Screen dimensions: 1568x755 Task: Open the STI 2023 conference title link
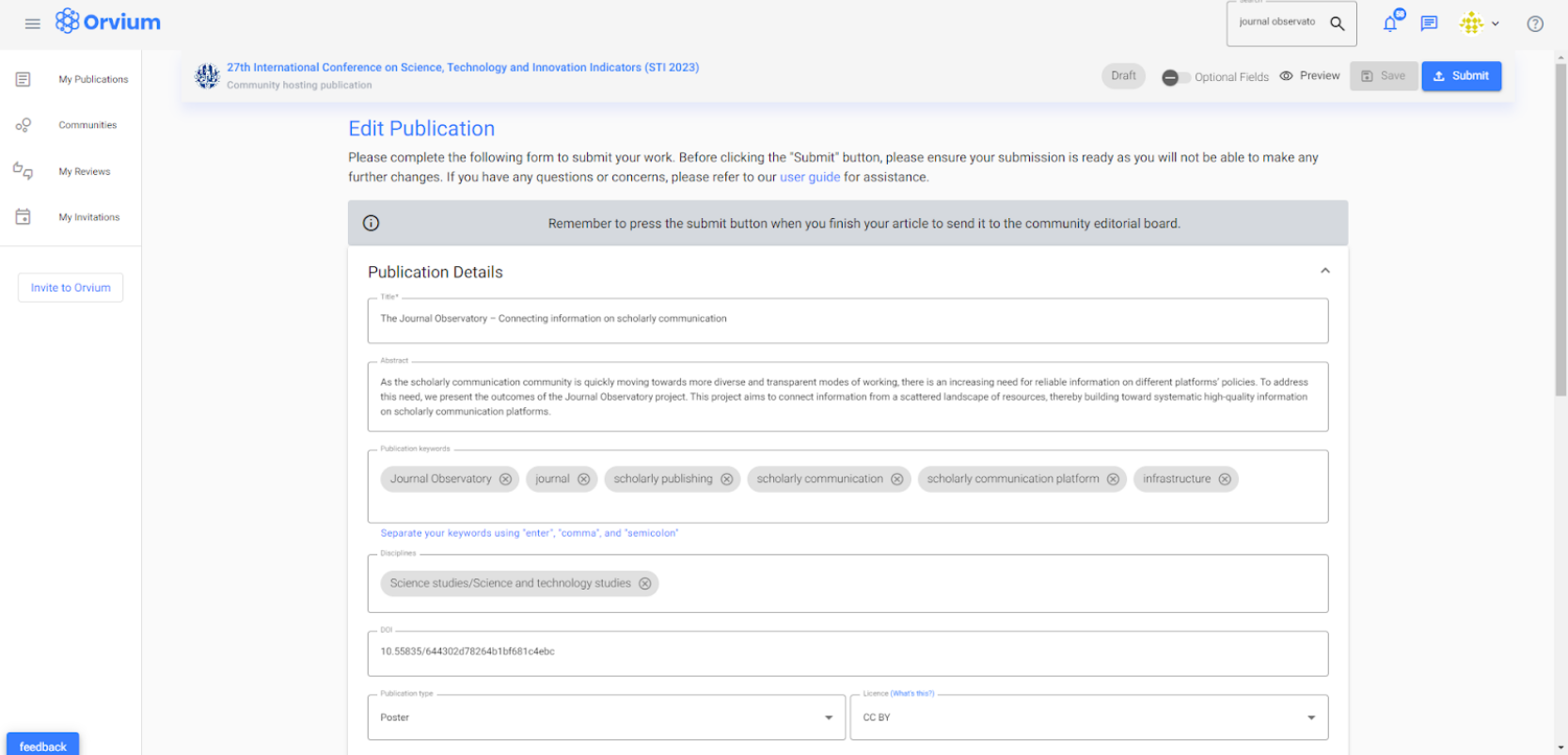(463, 68)
